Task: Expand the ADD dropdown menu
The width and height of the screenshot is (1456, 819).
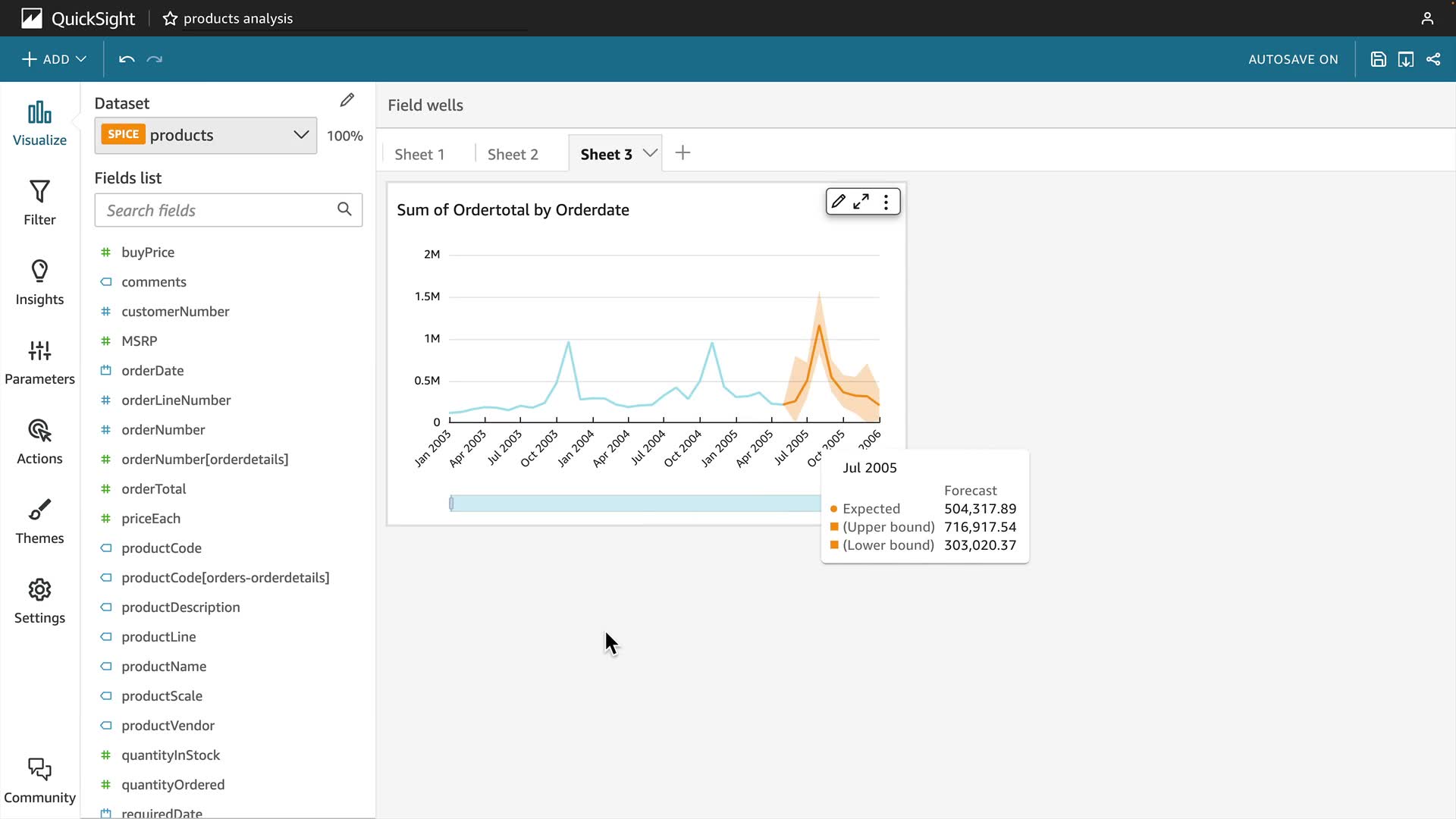Action: coord(54,59)
